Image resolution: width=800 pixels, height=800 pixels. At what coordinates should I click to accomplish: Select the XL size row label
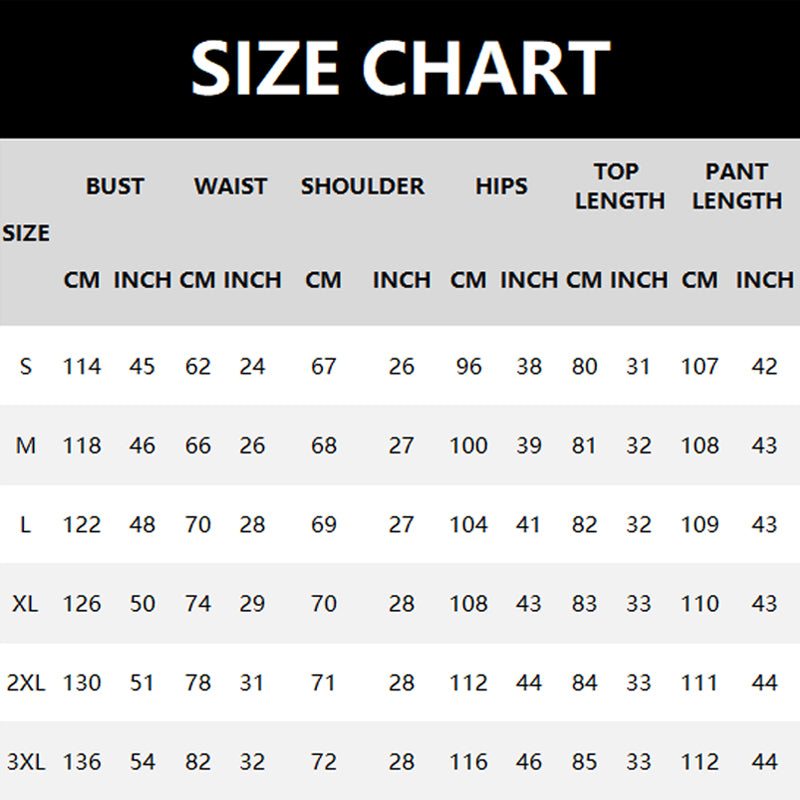(x=26, y=603)
